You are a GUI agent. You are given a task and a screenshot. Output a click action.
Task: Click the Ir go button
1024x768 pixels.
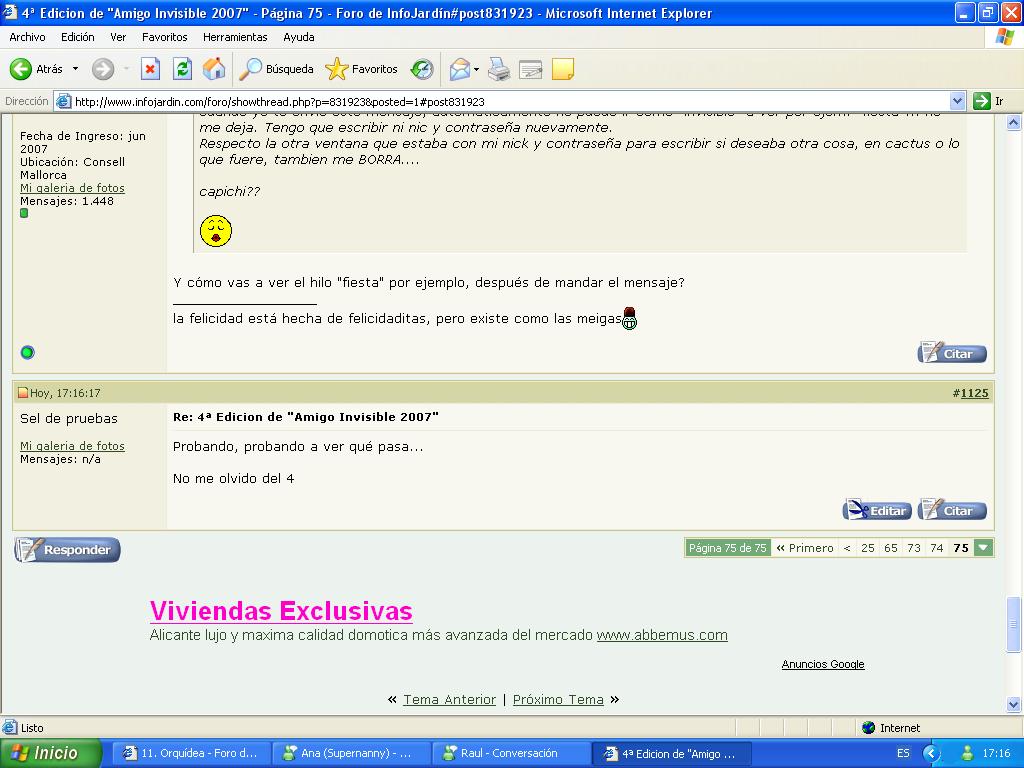(x=987, y=101)
